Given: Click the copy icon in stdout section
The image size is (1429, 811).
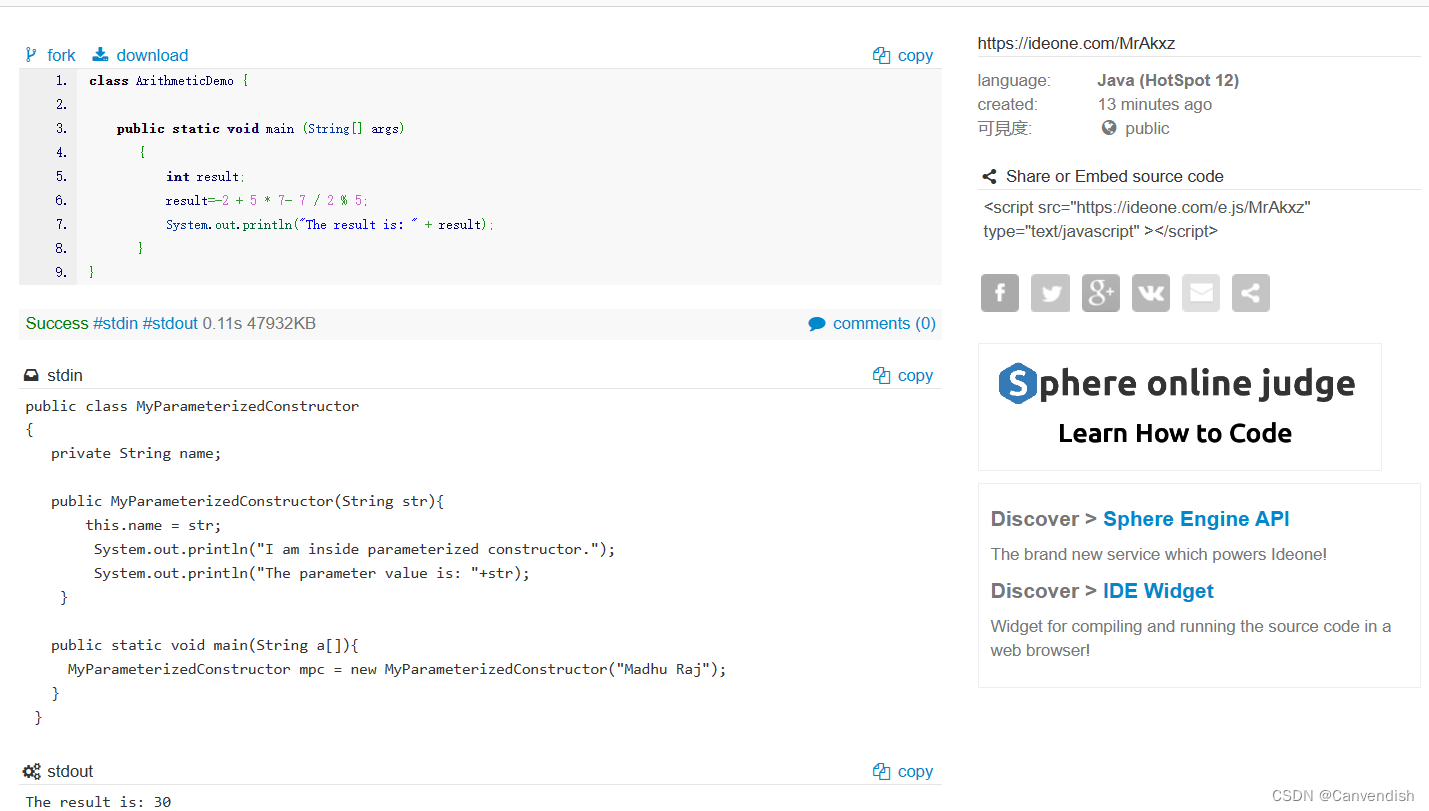Looking at the screenshot, I should 881,772.
